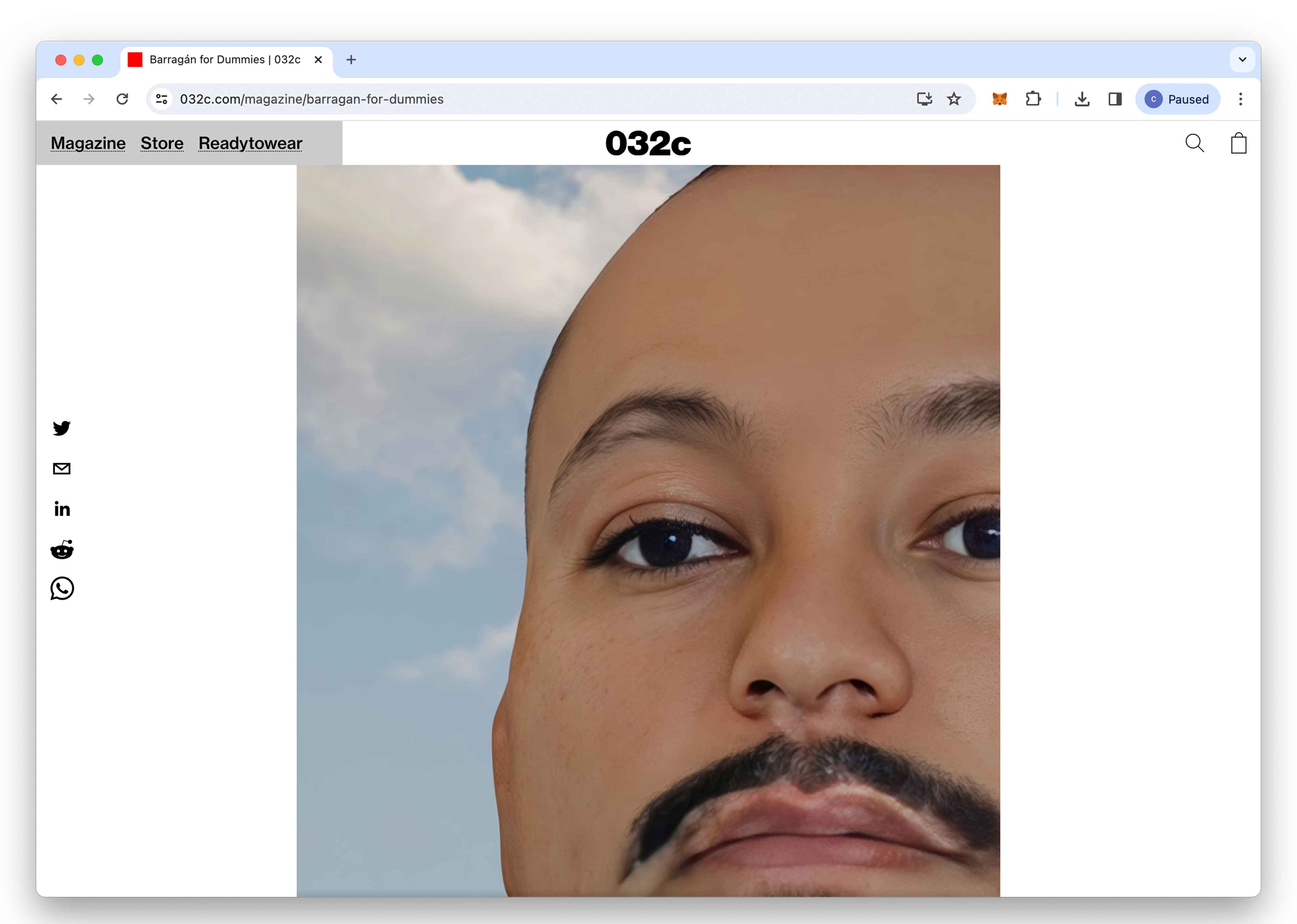View site information in address bar
Screen dimensions: 1297x924
point(162,99)
